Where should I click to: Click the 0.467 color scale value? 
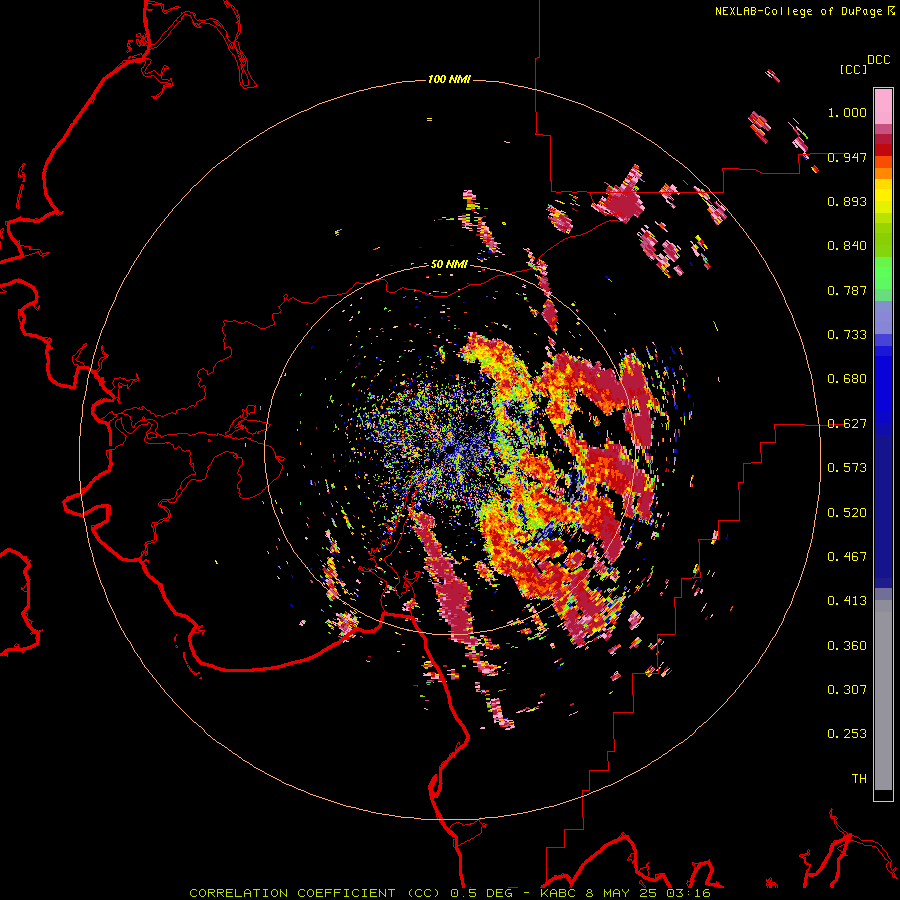[847, 557]
